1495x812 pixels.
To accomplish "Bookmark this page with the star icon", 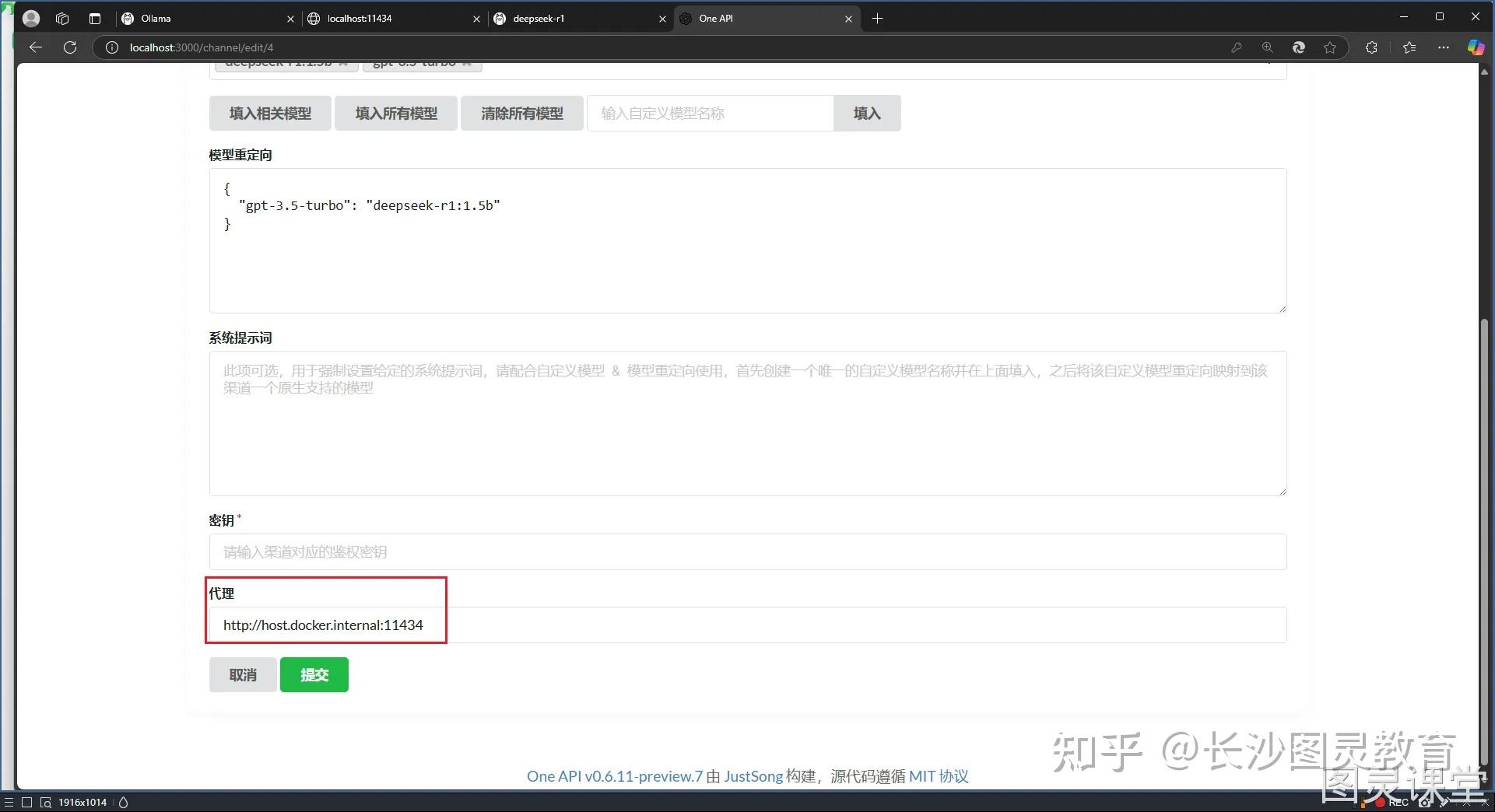I will pos(1331,47).
